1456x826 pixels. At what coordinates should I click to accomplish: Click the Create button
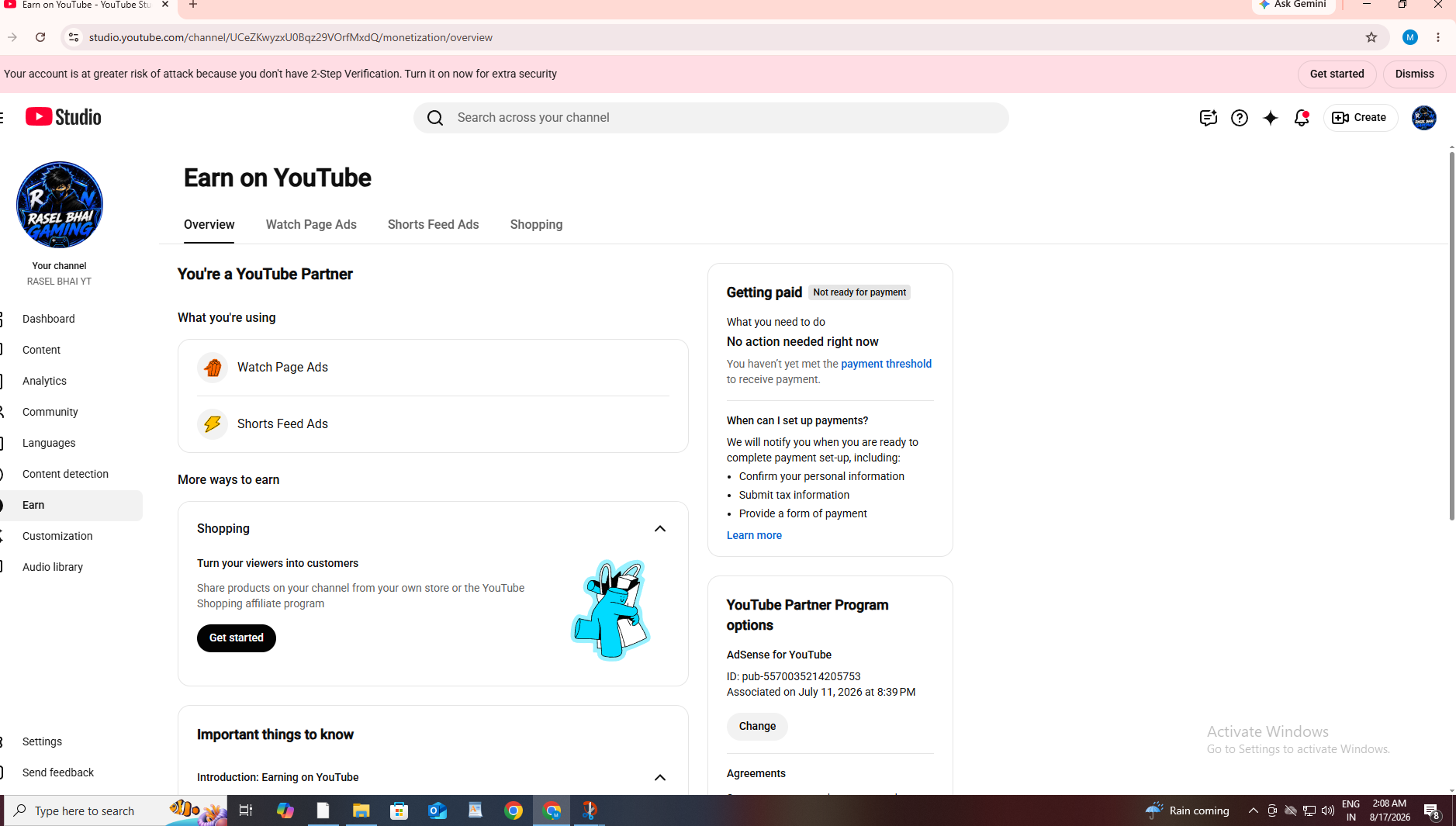pos(1360,118)
